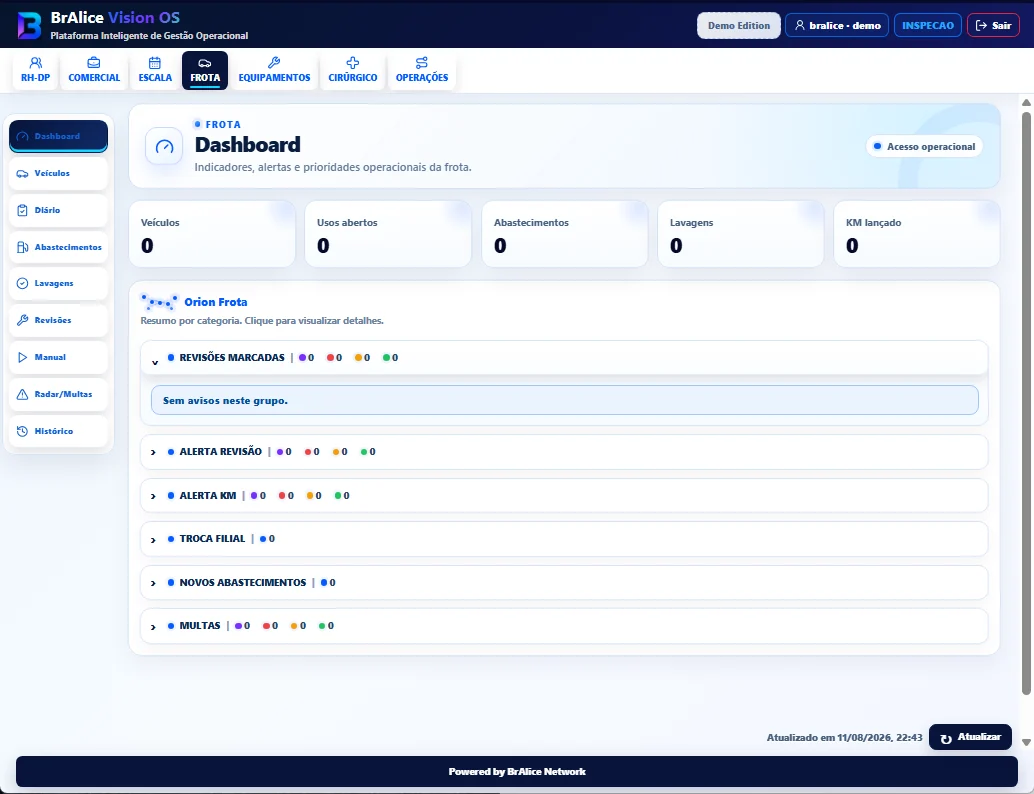Click the BrAlice logo icon
The height and width of the screenshot is (794, 1034).
pos(29,25)
